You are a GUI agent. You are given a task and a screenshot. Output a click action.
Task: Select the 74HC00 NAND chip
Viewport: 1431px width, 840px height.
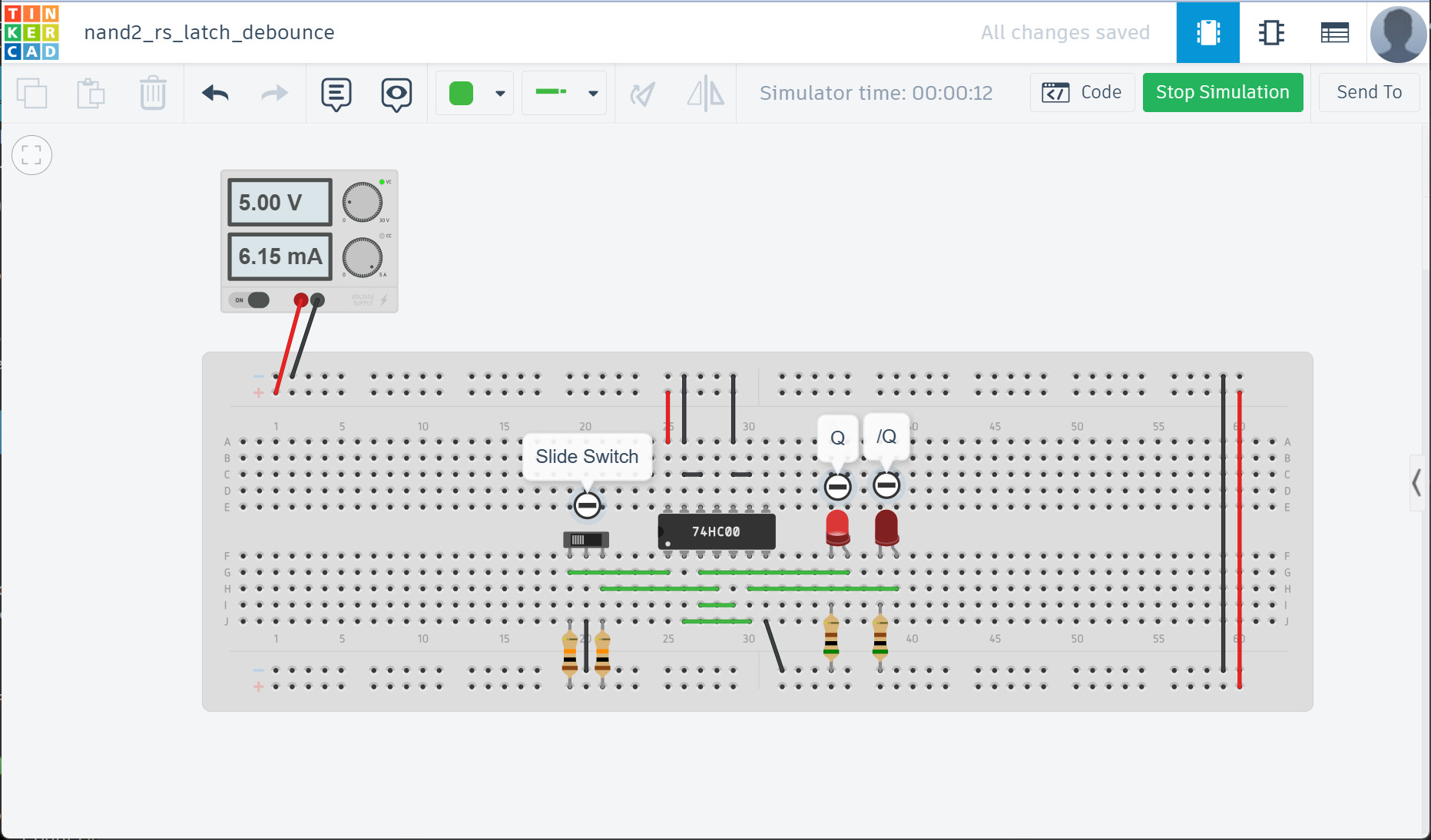(716, 531)
